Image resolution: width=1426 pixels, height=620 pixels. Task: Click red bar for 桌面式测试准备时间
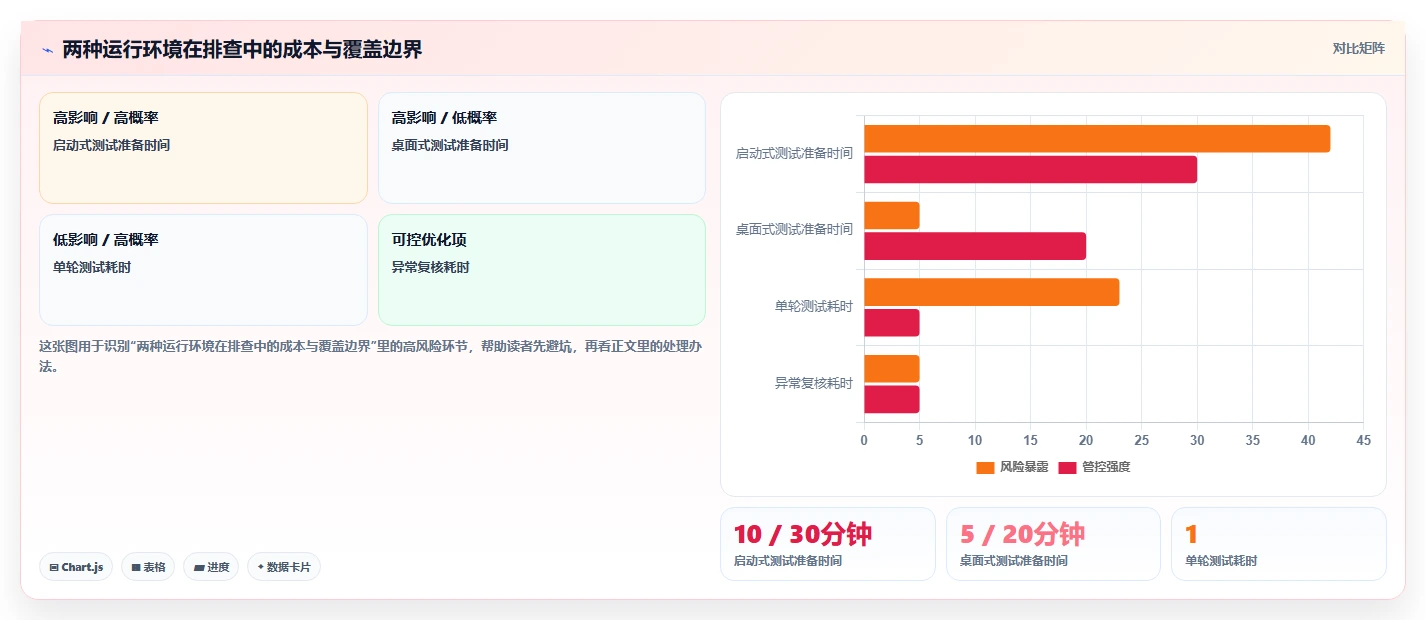975,246
